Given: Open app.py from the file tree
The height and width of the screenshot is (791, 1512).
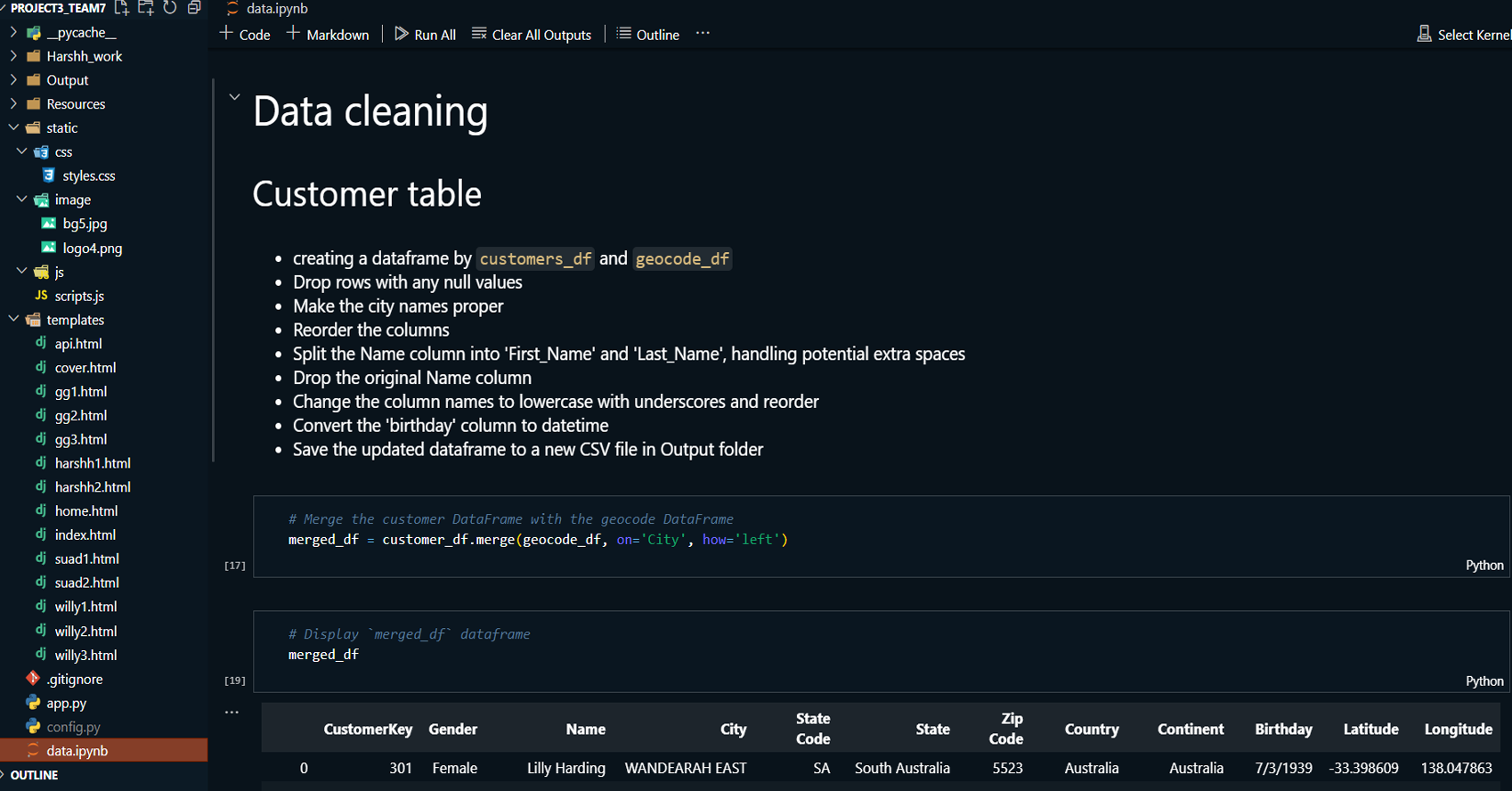Looking at the screenshot, I should click(x=66, y=703).
